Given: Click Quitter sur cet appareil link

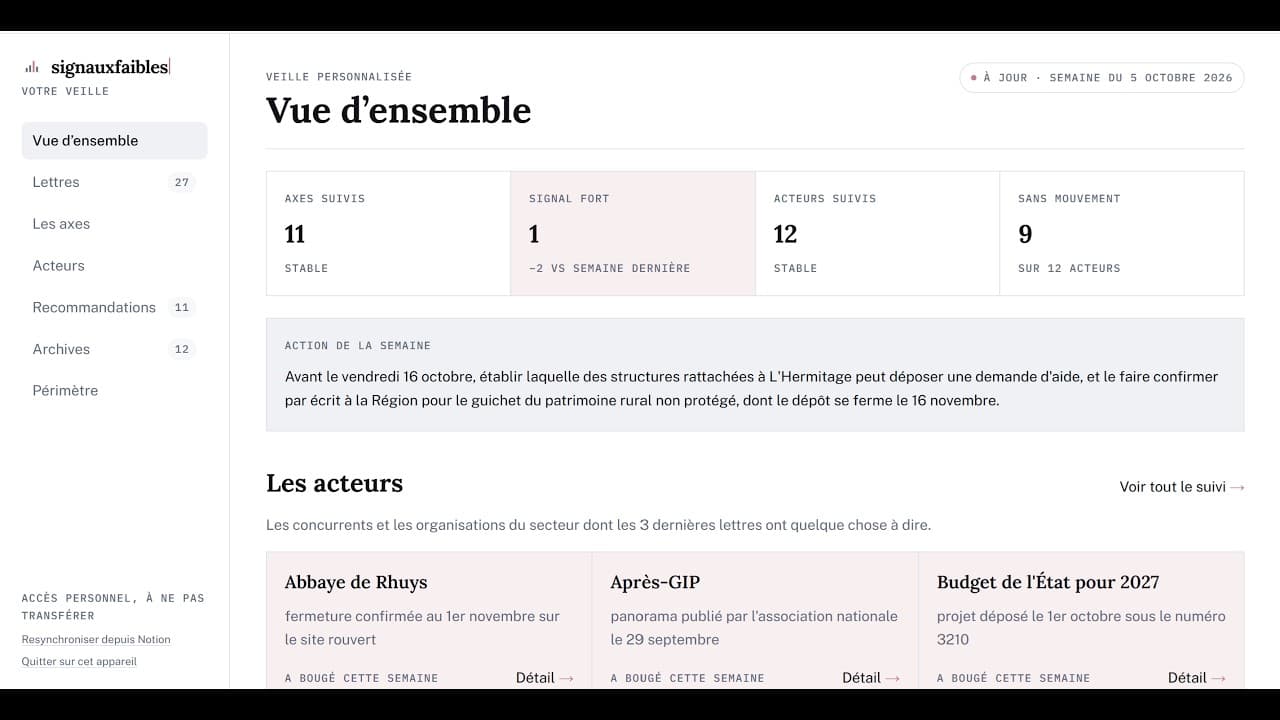Looking at the screenshot, I should click(79, 661).
